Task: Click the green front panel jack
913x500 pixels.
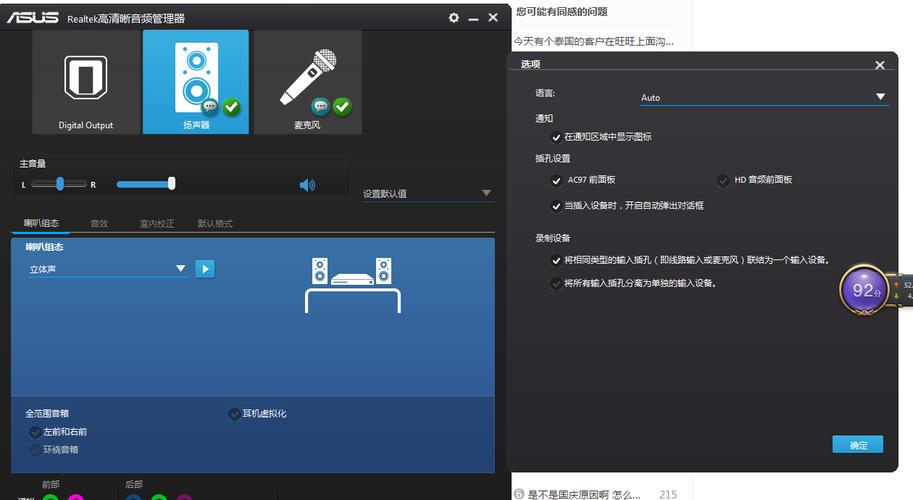Action: (51, 497)
